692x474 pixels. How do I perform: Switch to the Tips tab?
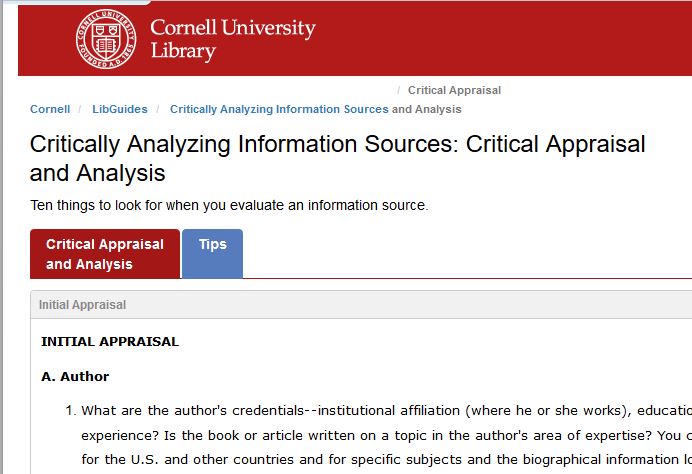[212, 254]
